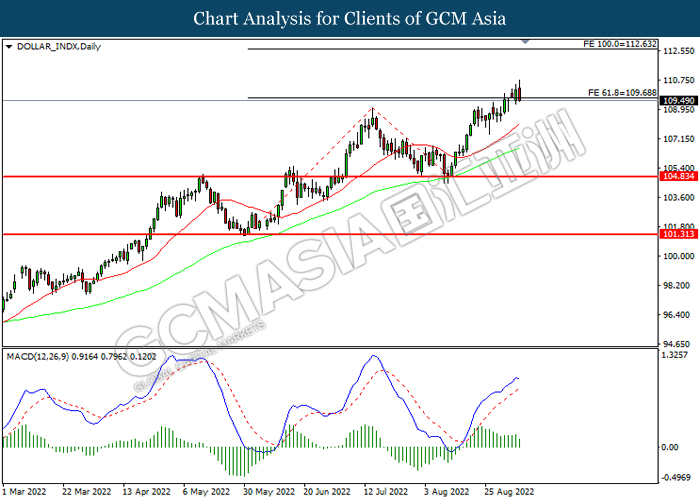Screen dimensions: 700x500
Task: Click the current price tag 109.490
Action: (679, 101)
